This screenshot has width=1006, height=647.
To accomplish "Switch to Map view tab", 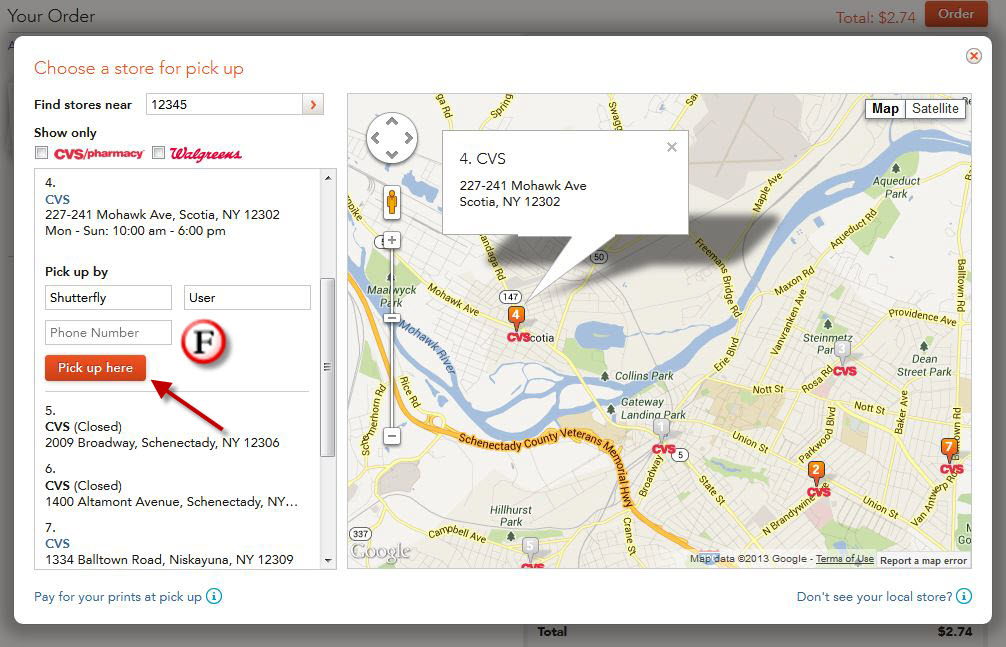I will coord(885,109).
